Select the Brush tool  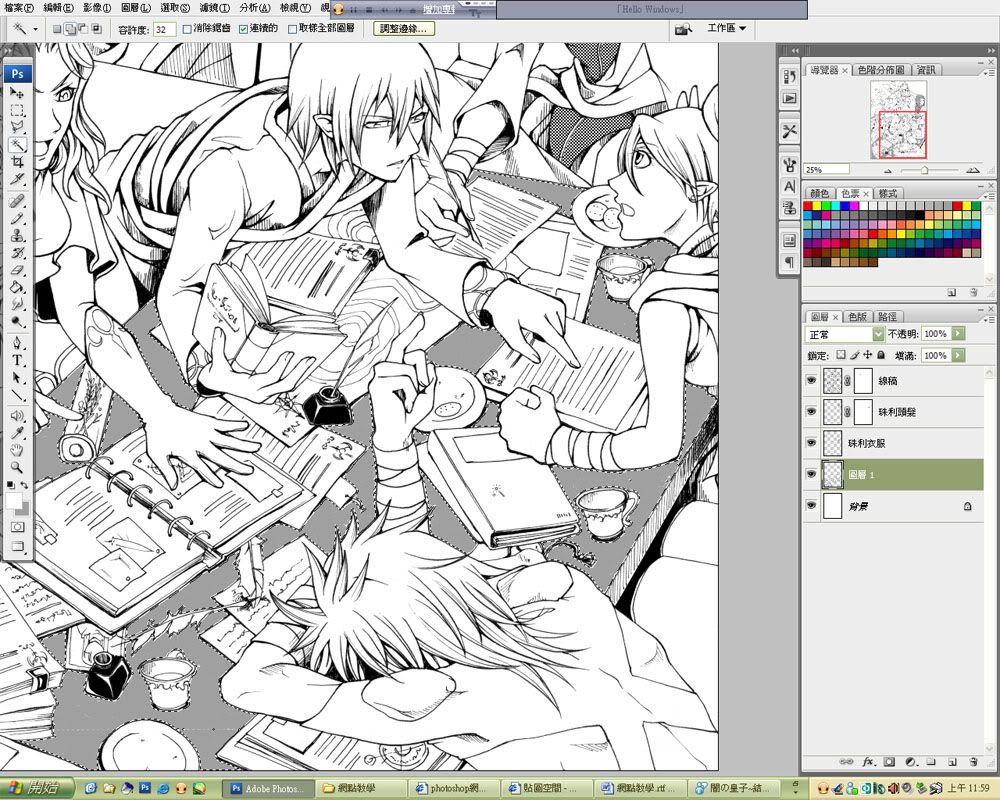(17, 218)
